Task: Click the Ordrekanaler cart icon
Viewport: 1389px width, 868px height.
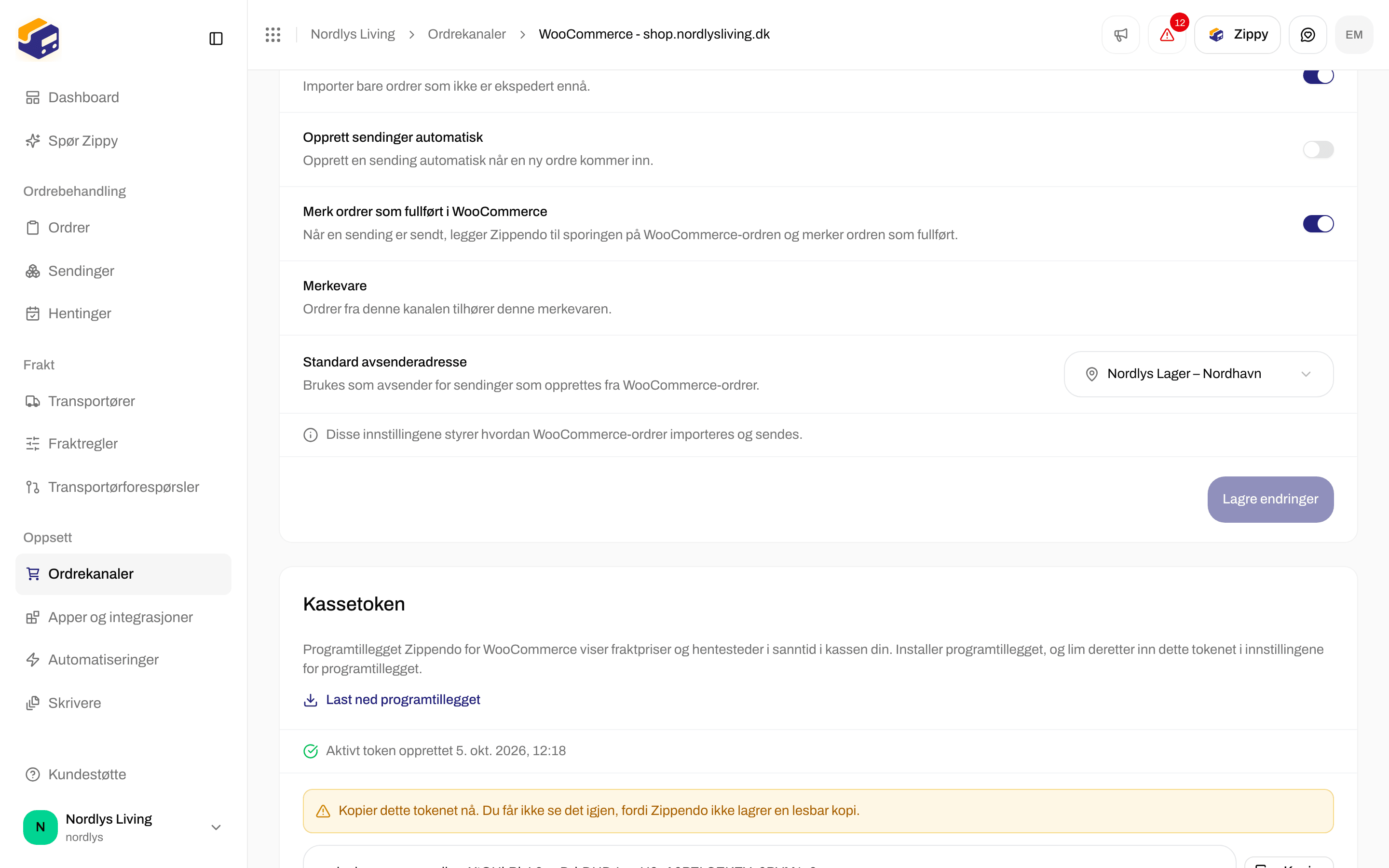Action: (33, 573)
